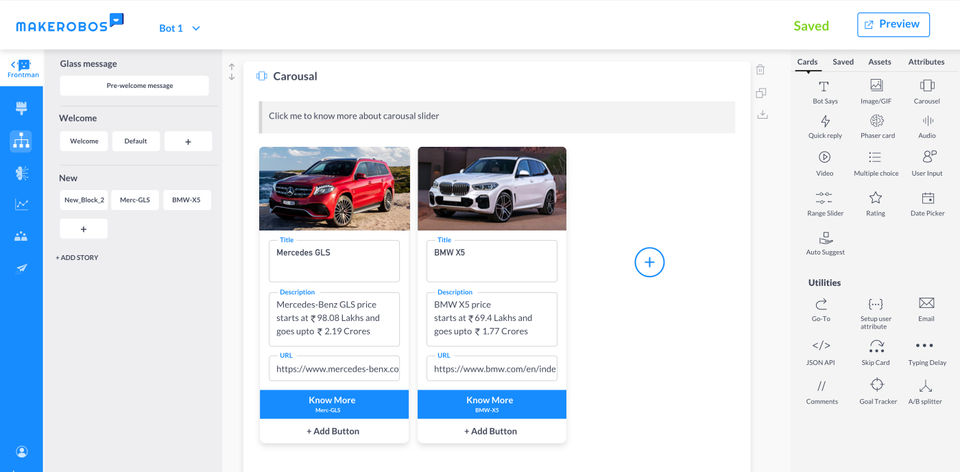The height and width of the screenshot is (472, 960).
Task: Add button to the Mercedes card
Action: tap(333, 431)
